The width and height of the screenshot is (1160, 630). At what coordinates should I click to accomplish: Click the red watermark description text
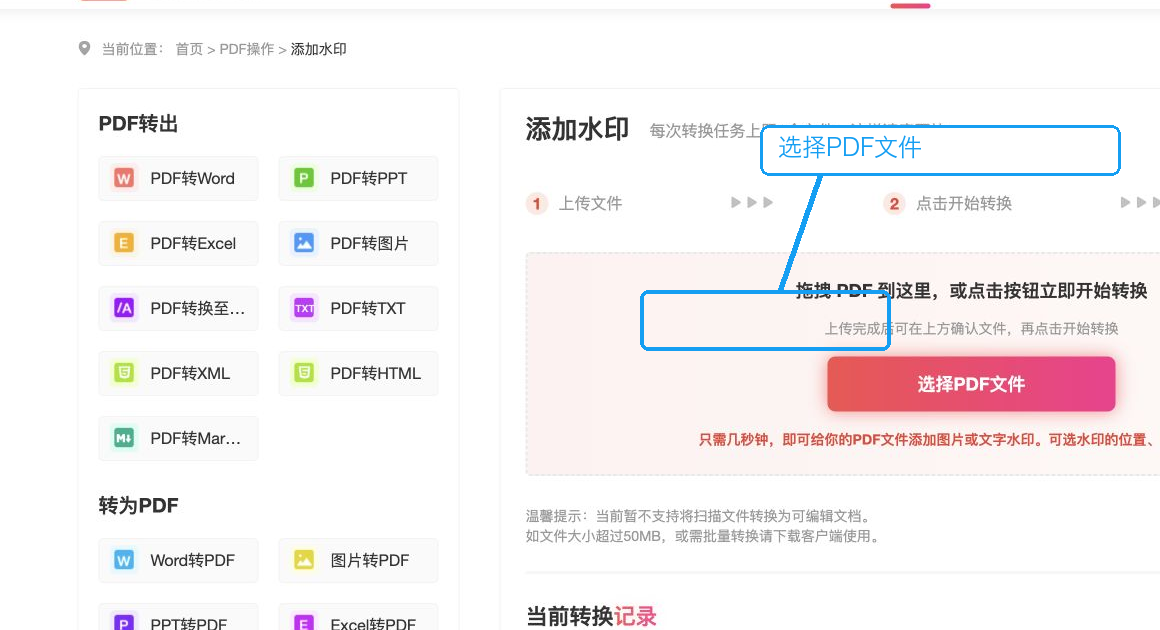pyautogui.click(x=928, y=440)
